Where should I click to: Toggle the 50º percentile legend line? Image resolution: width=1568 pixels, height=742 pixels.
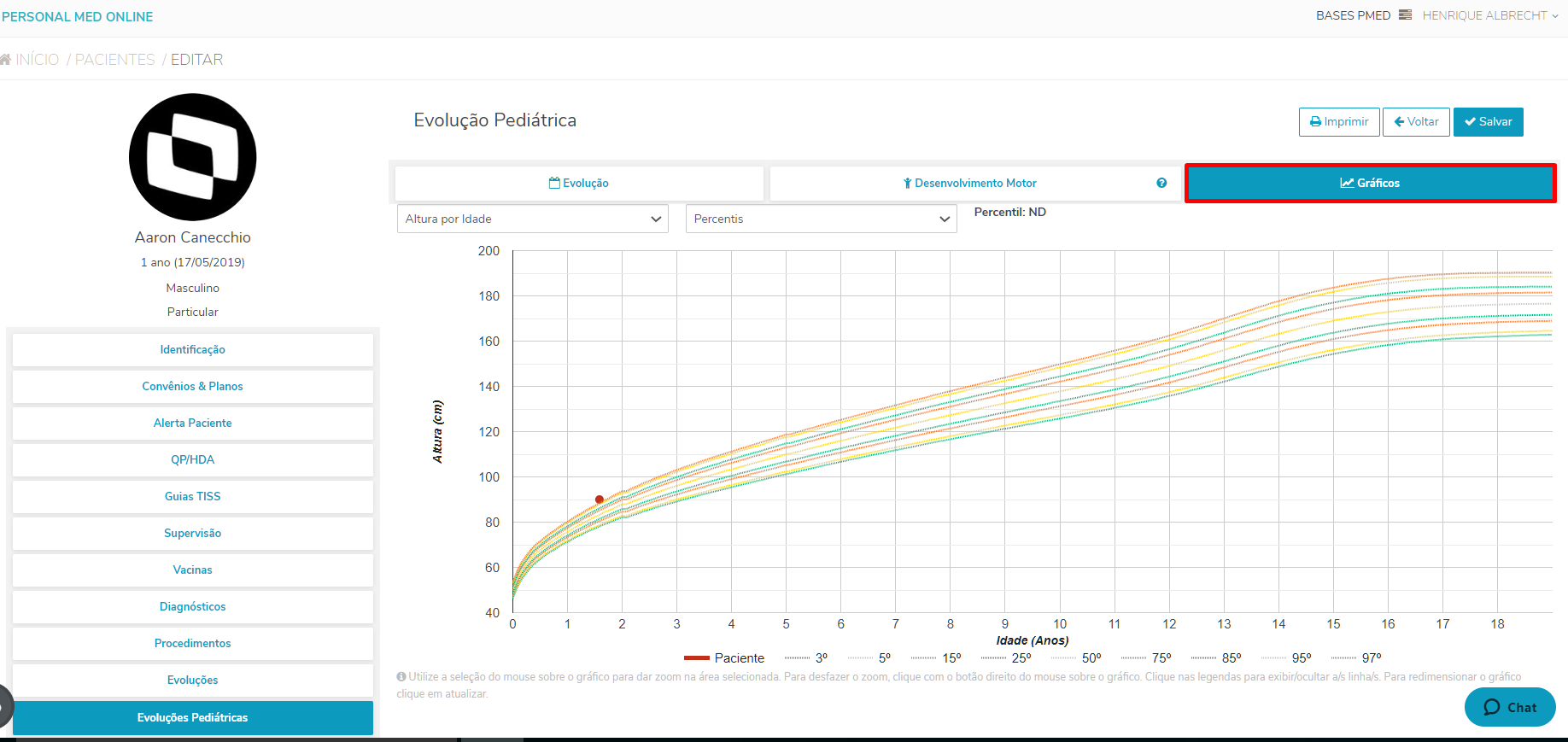coord(1076,658)
